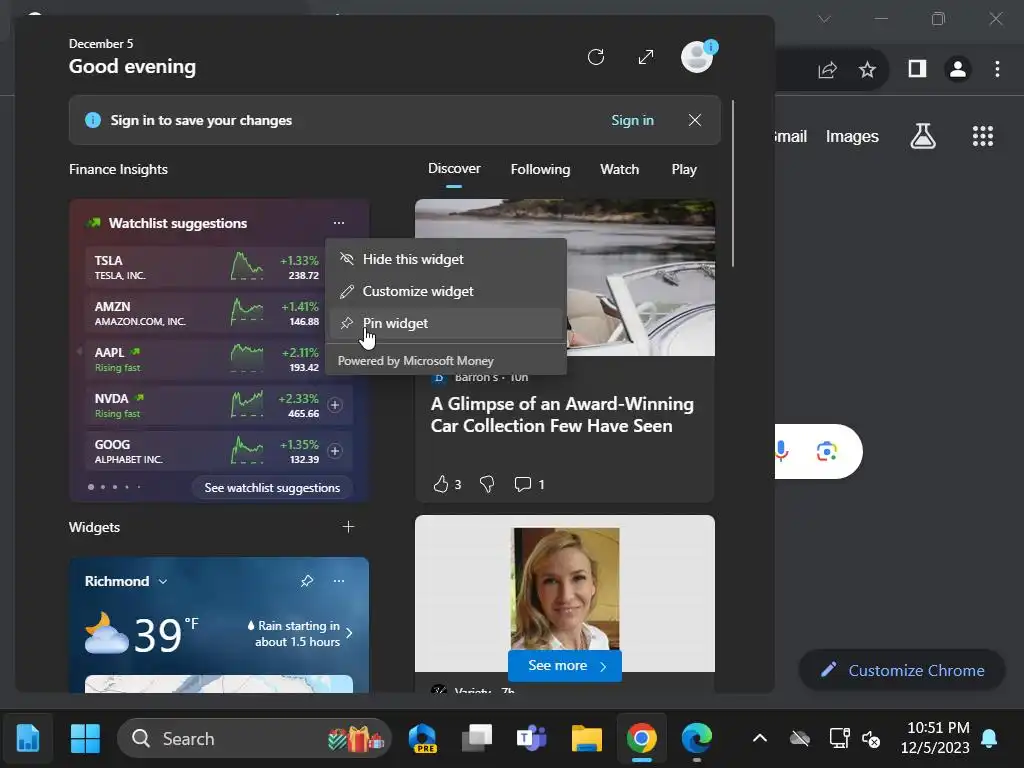Choose Customize widget option
This screenshot has height=768, width=1024.
point(446,291)
